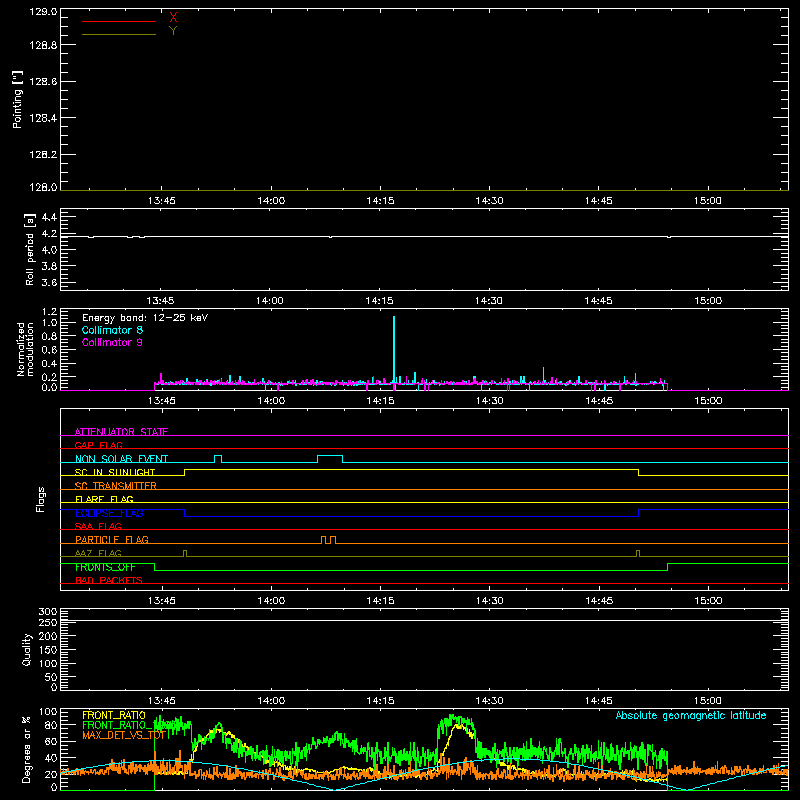The image size is (800, 800).
Task: Click the SC_TRANSMITTER flag label
Action: pyautogui.click(x=116, y=486)
